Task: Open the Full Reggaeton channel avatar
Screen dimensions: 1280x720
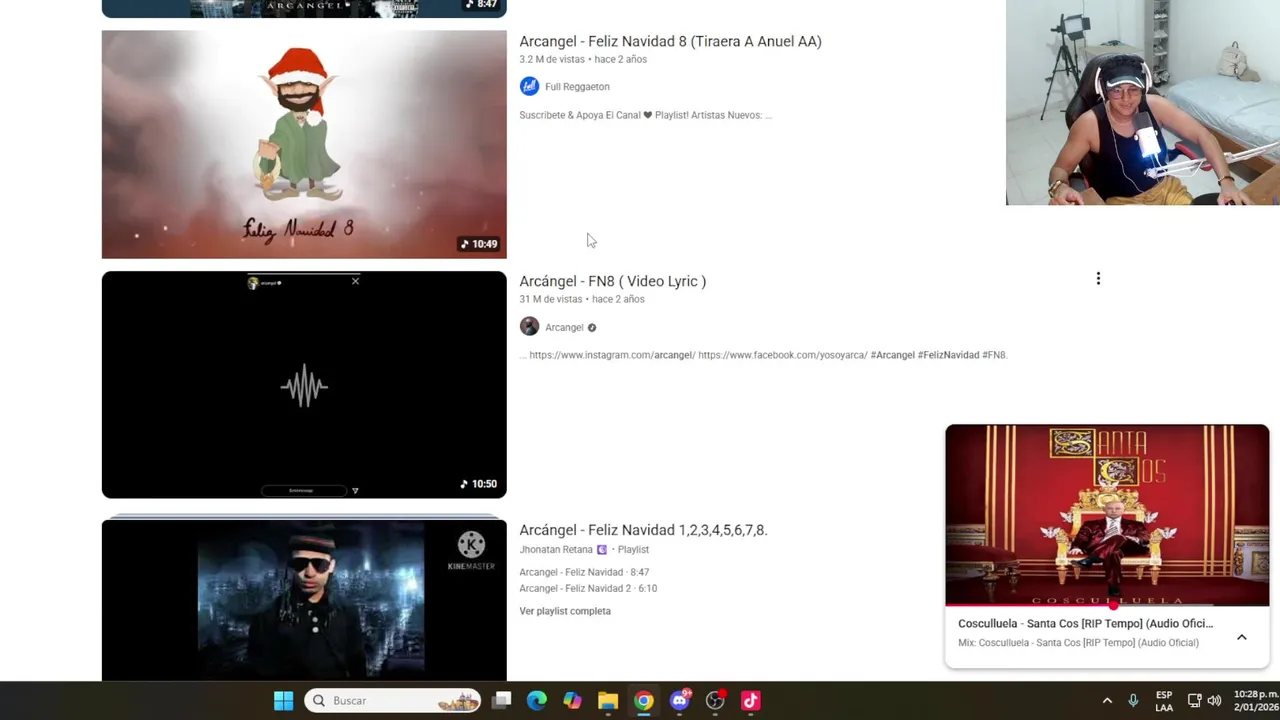Action: pos(529,86)
